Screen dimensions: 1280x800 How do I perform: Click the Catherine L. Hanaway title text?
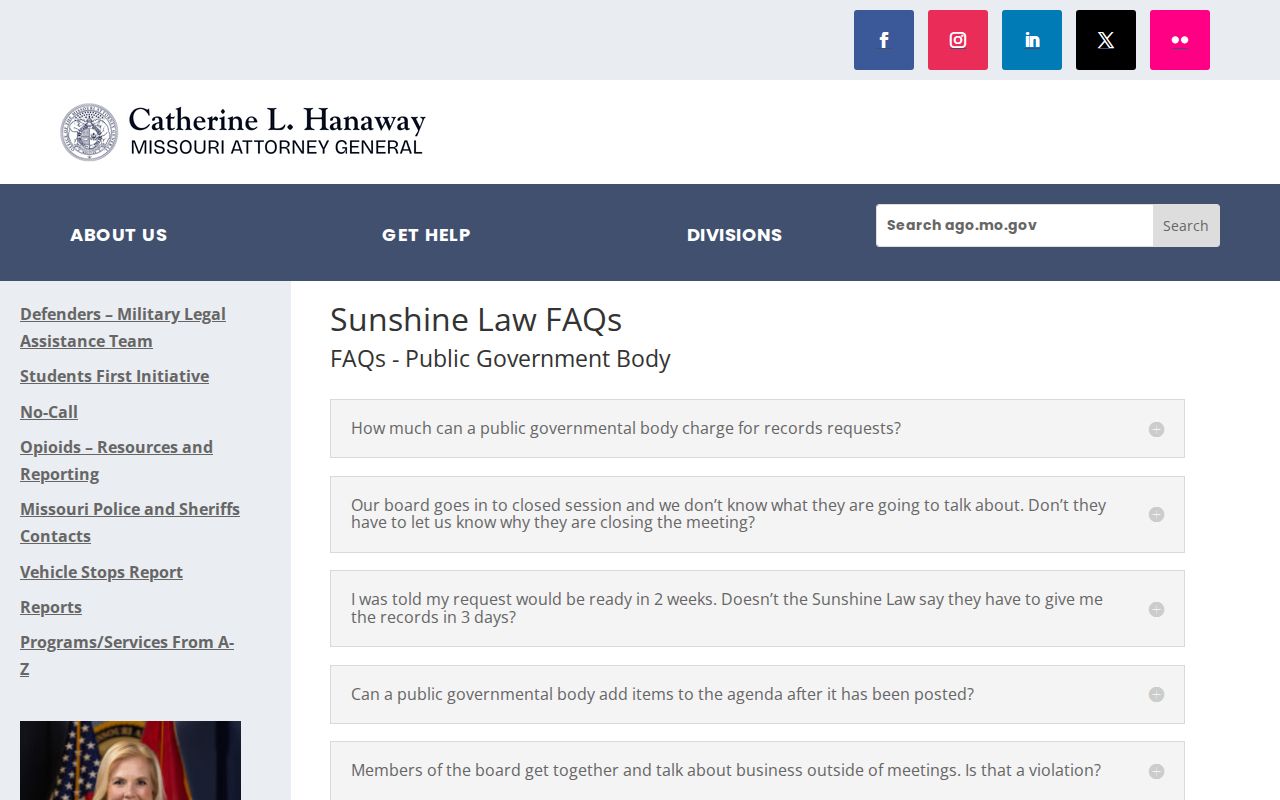277,121
